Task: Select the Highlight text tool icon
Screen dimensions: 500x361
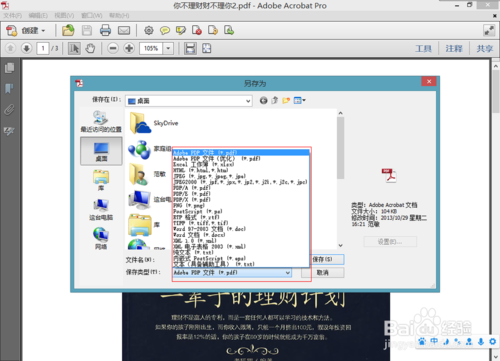Action: tap(181, 31)
